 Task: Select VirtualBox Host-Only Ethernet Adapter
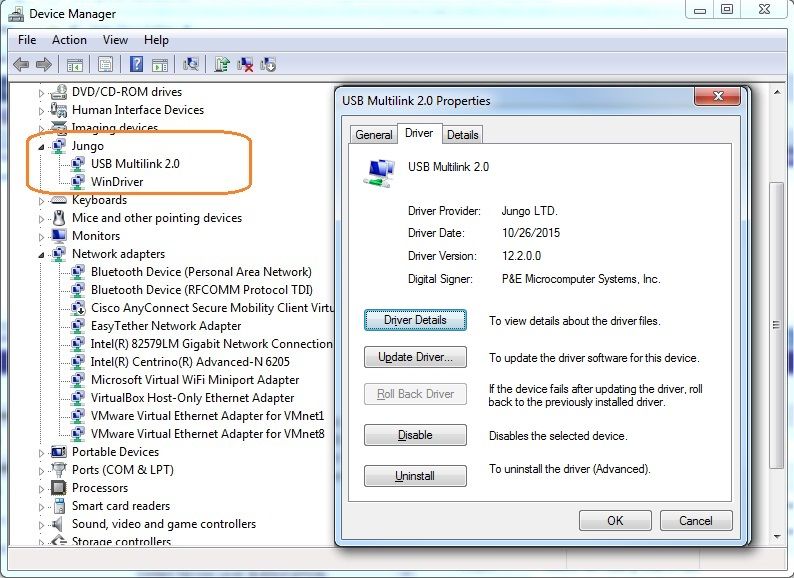tap(192, 398)
